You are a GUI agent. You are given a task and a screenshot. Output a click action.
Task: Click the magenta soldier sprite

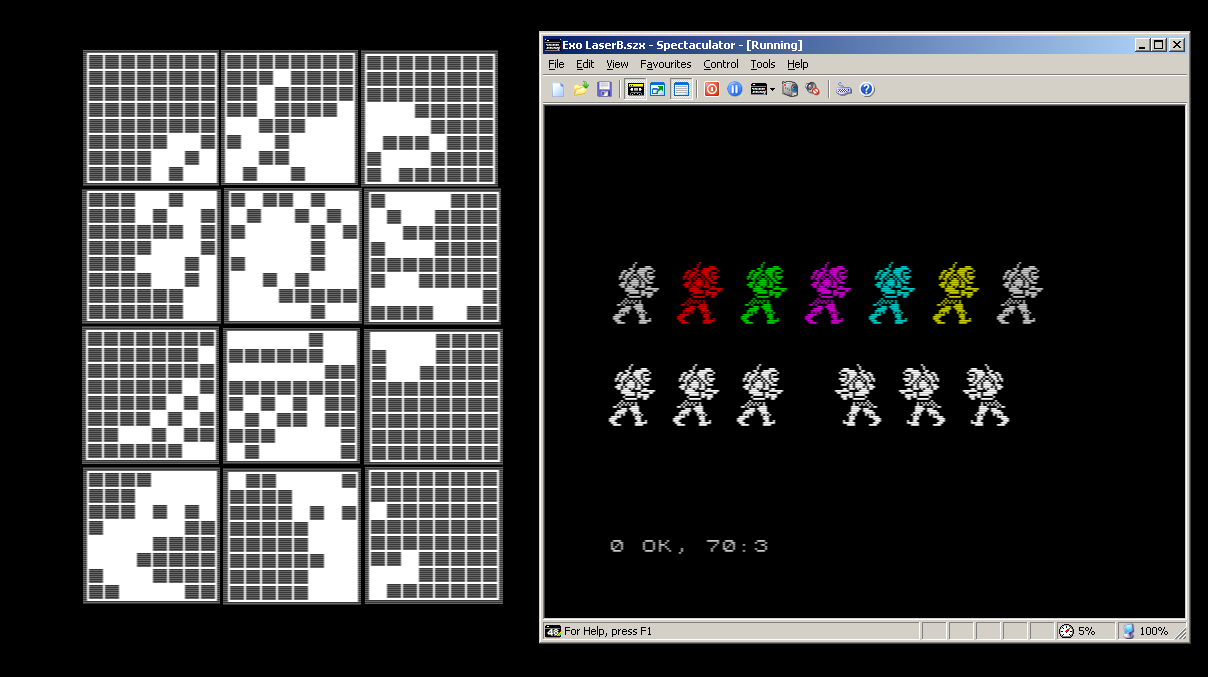coord(827,294)
